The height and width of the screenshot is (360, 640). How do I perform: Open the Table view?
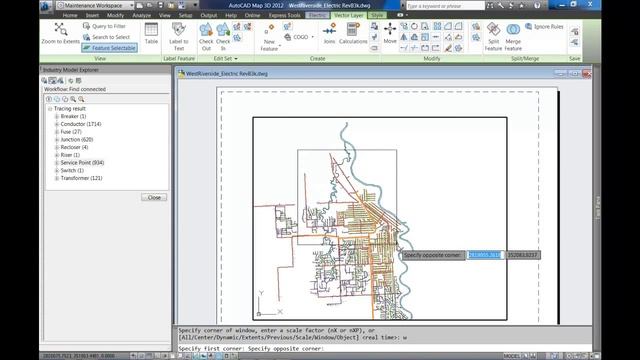point(151,33)
